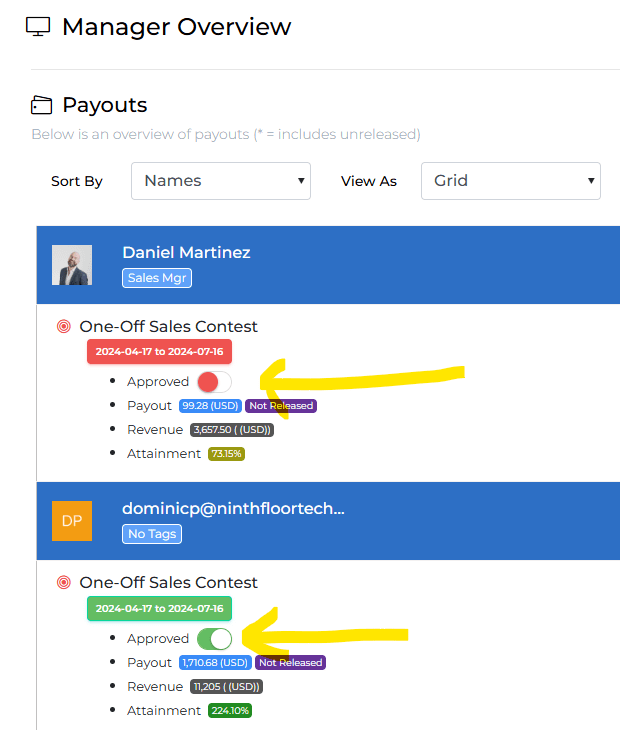The image size is (620, 730).
Task: Click the red 2024-04-17 to 2024-07-16 date badge
Action: pyautogui.click(x=160, y=352)
